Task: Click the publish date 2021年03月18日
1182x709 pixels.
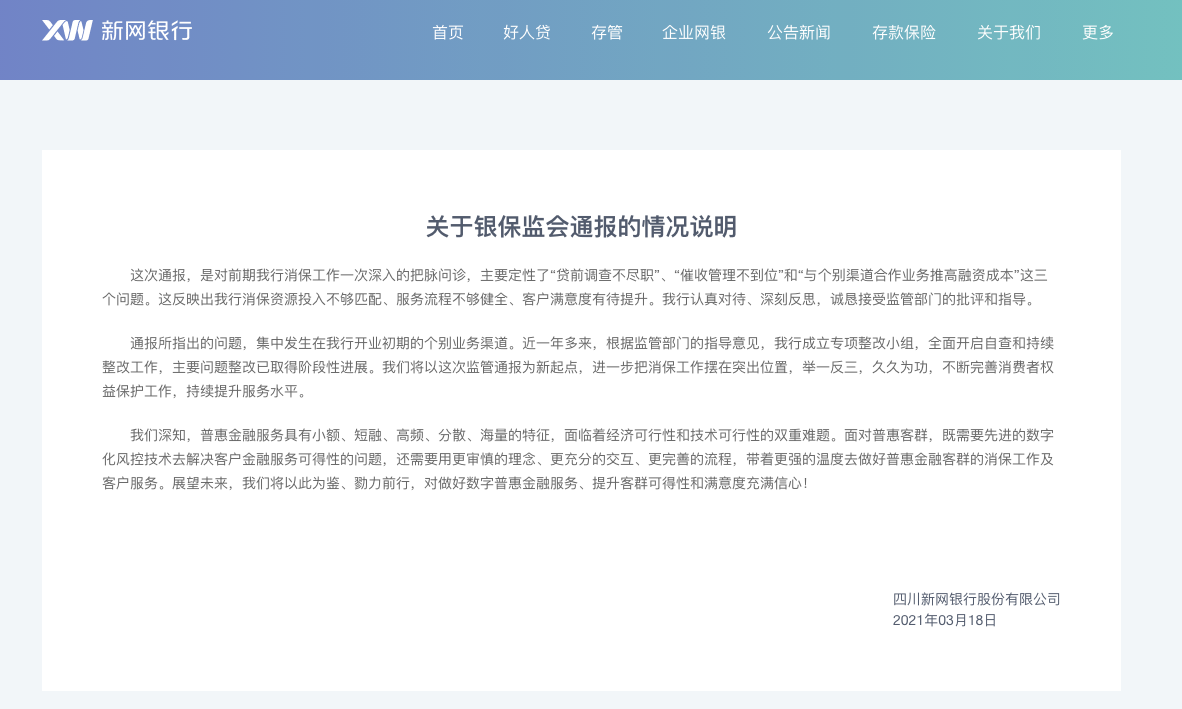Action: pos(945,620)
